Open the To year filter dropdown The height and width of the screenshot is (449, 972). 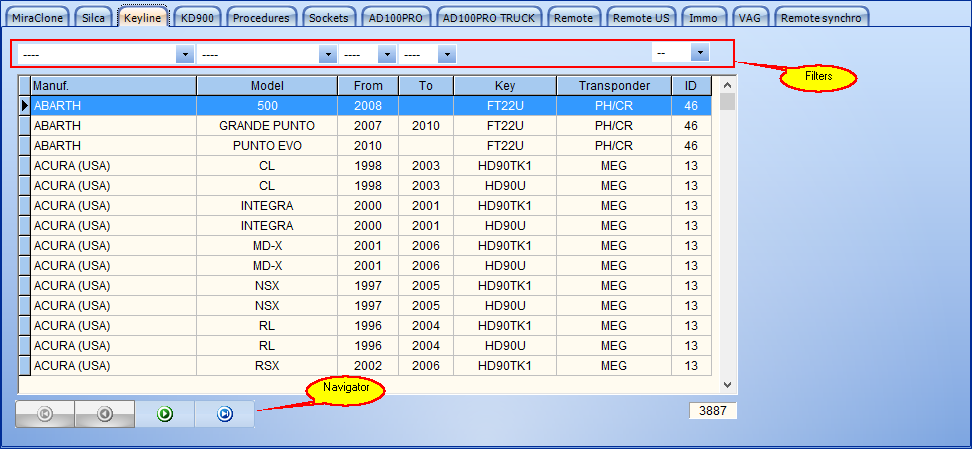(447, 55)
